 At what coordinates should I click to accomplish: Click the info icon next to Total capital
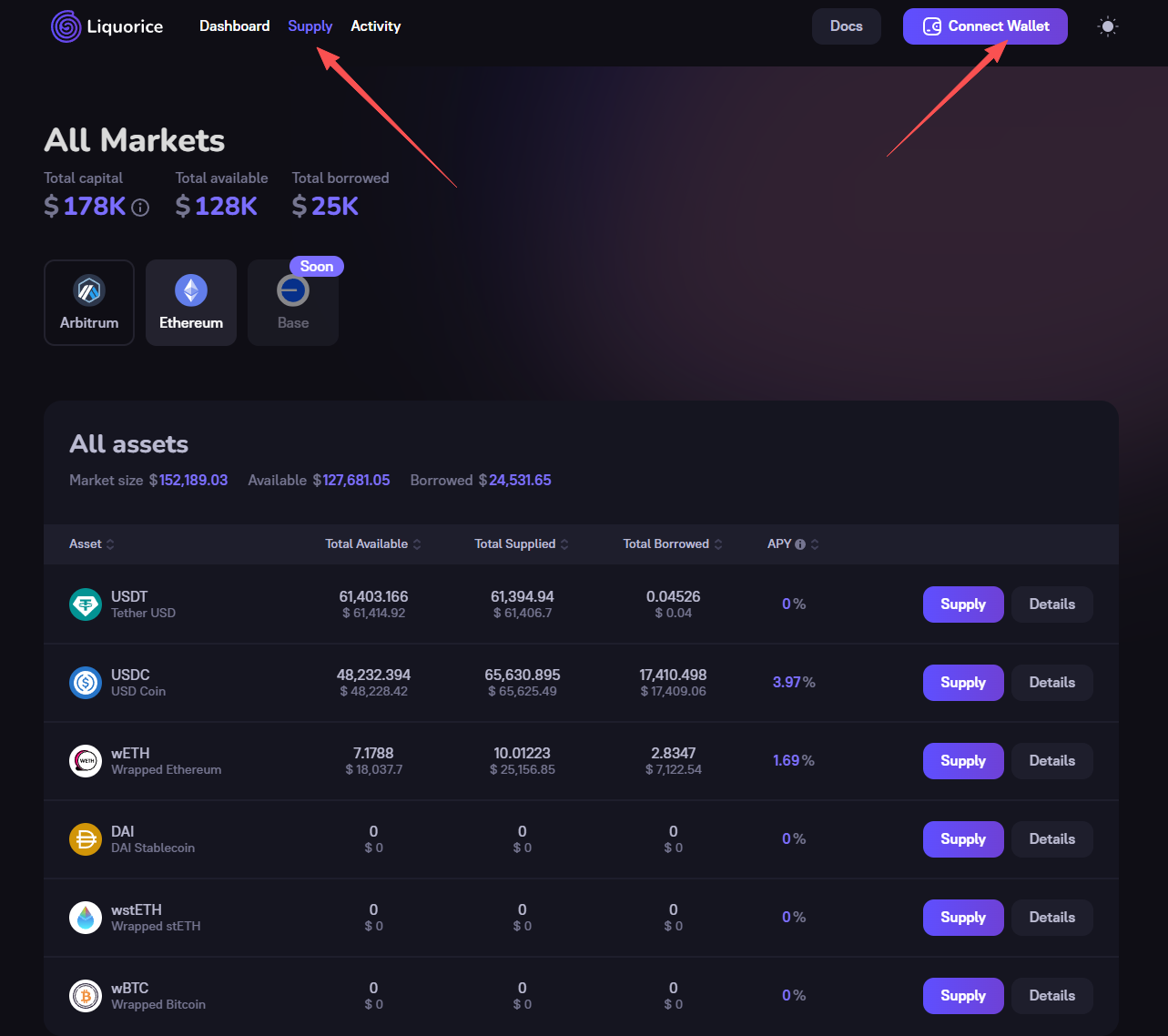click(x=140, y=208)
